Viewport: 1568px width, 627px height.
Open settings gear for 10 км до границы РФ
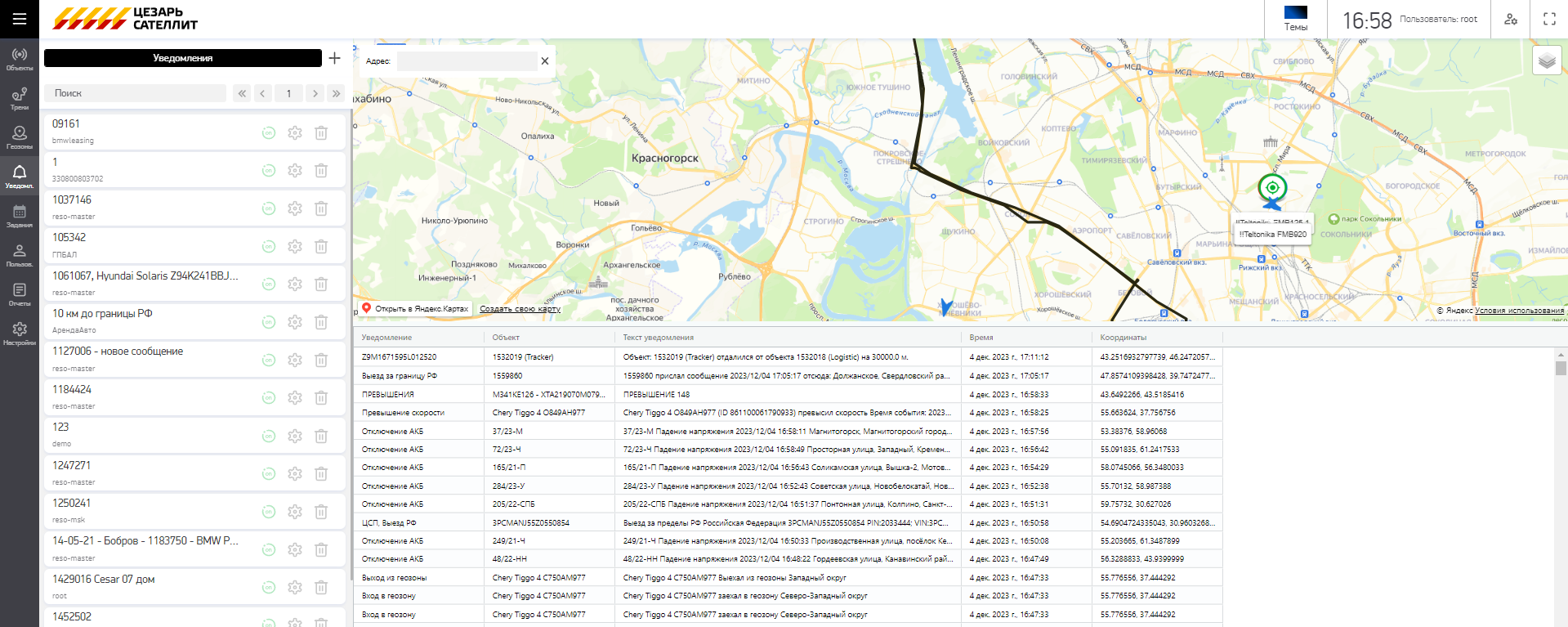295,322
